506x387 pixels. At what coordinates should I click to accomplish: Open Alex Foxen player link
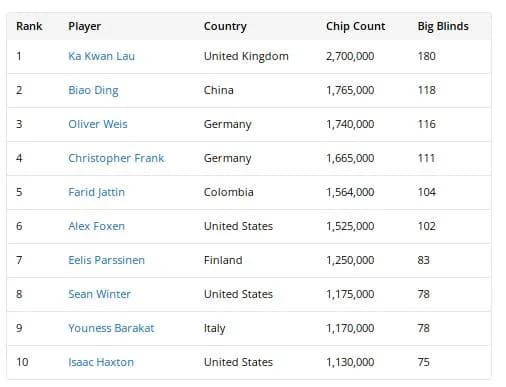click(96, 226)
